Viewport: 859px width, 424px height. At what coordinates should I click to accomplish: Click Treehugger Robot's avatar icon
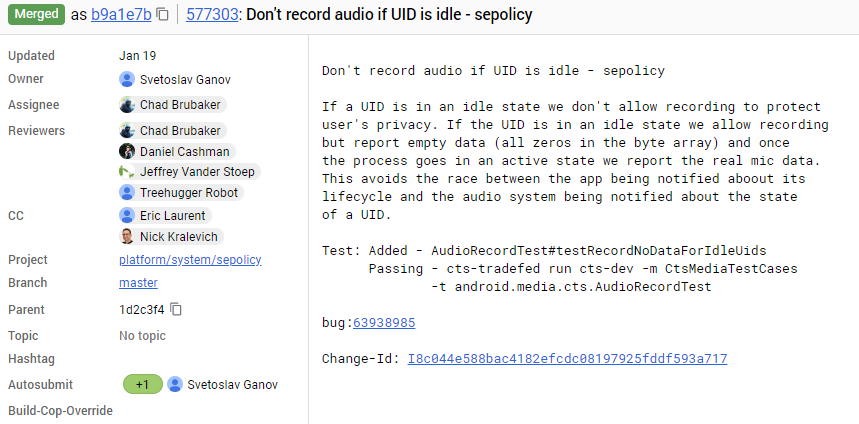point(127,192)
